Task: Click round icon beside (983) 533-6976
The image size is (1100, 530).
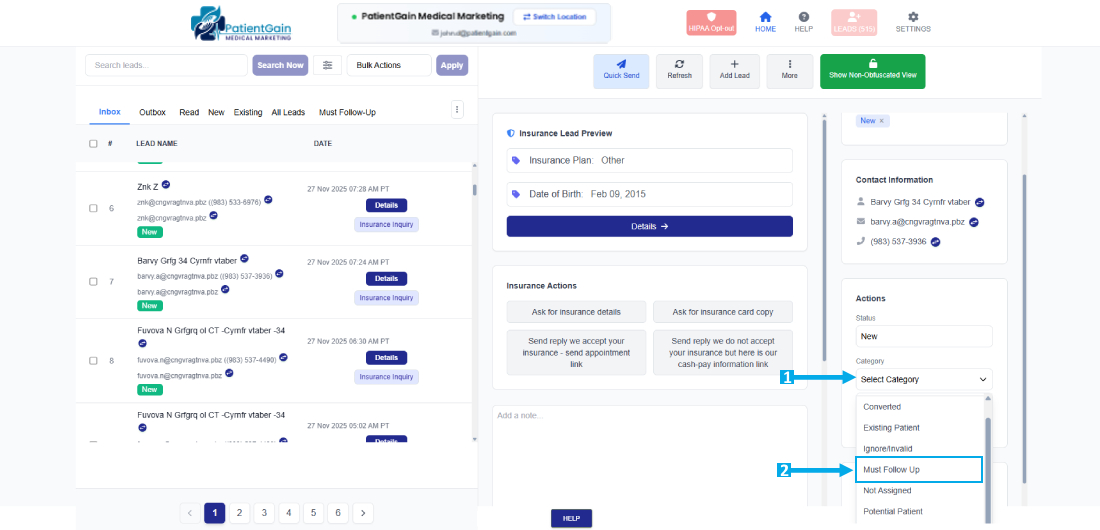Action: (268, 200)
